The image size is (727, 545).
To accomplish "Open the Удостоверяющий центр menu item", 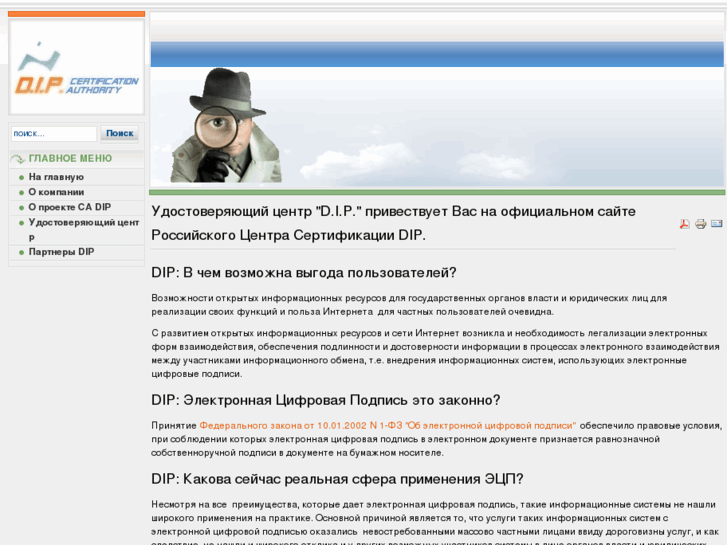I will coord(83,230).
